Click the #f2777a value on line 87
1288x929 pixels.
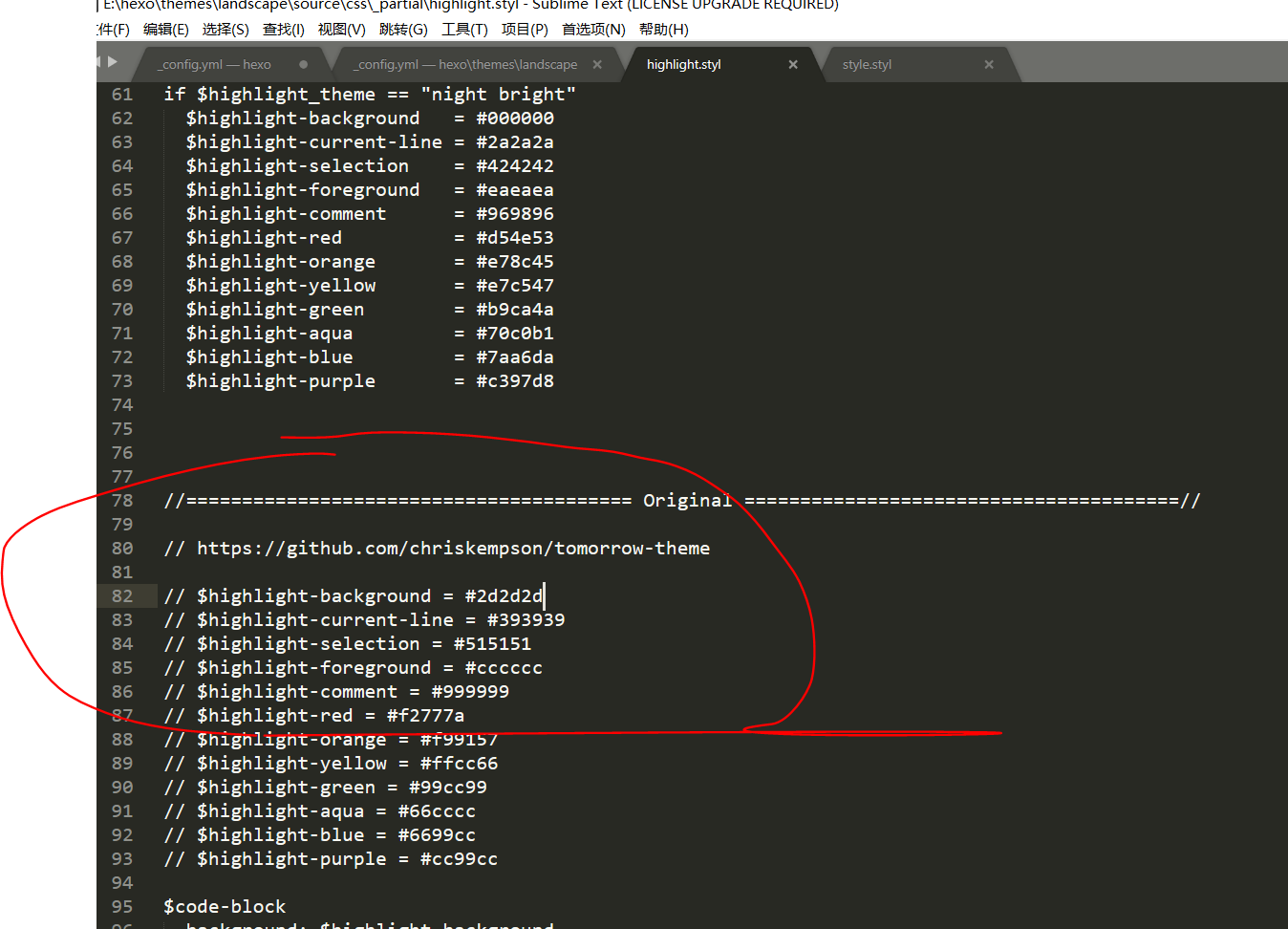pos(425,716)
